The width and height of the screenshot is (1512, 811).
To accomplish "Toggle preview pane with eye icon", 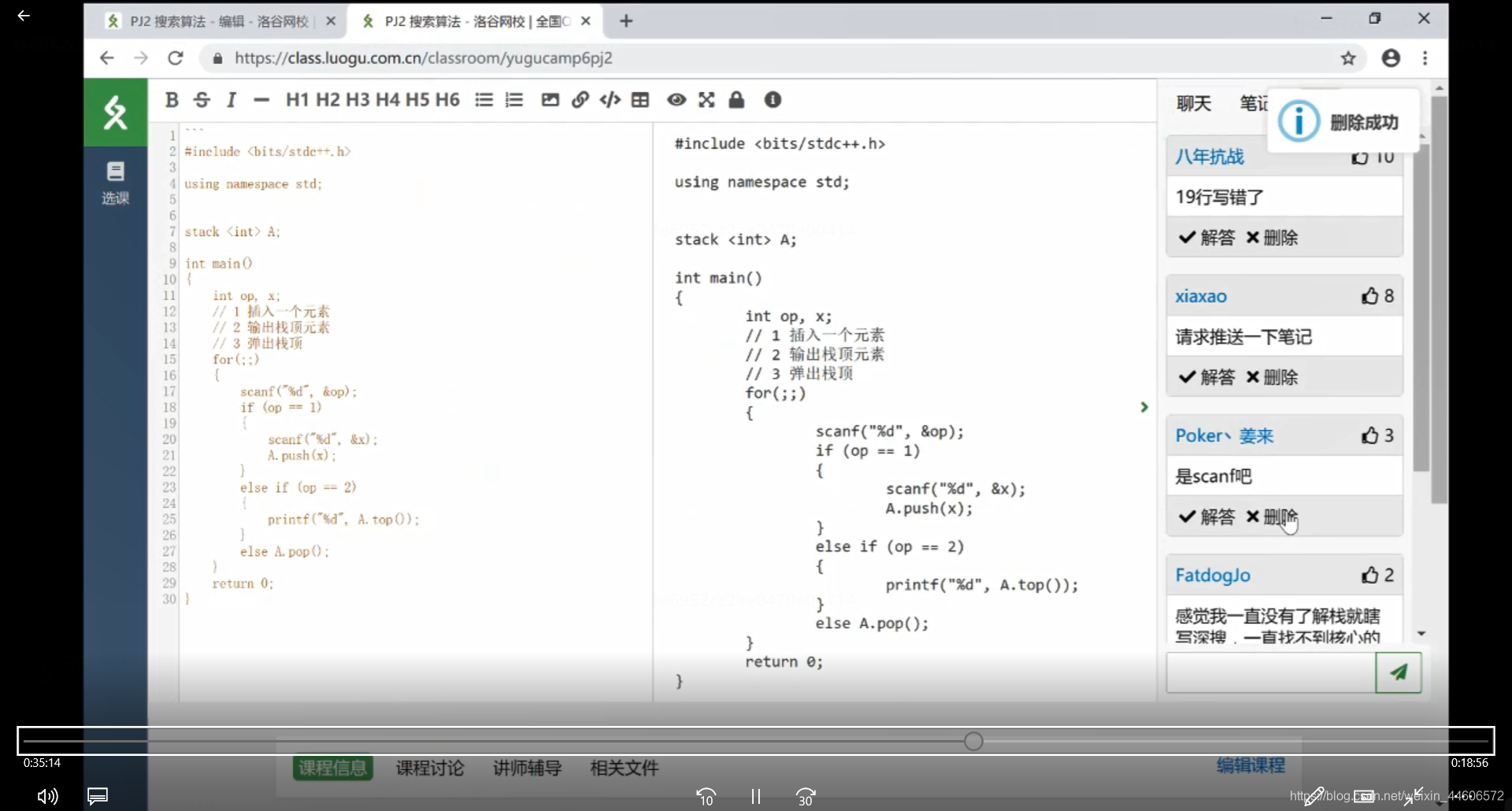I will click(676, 100).
